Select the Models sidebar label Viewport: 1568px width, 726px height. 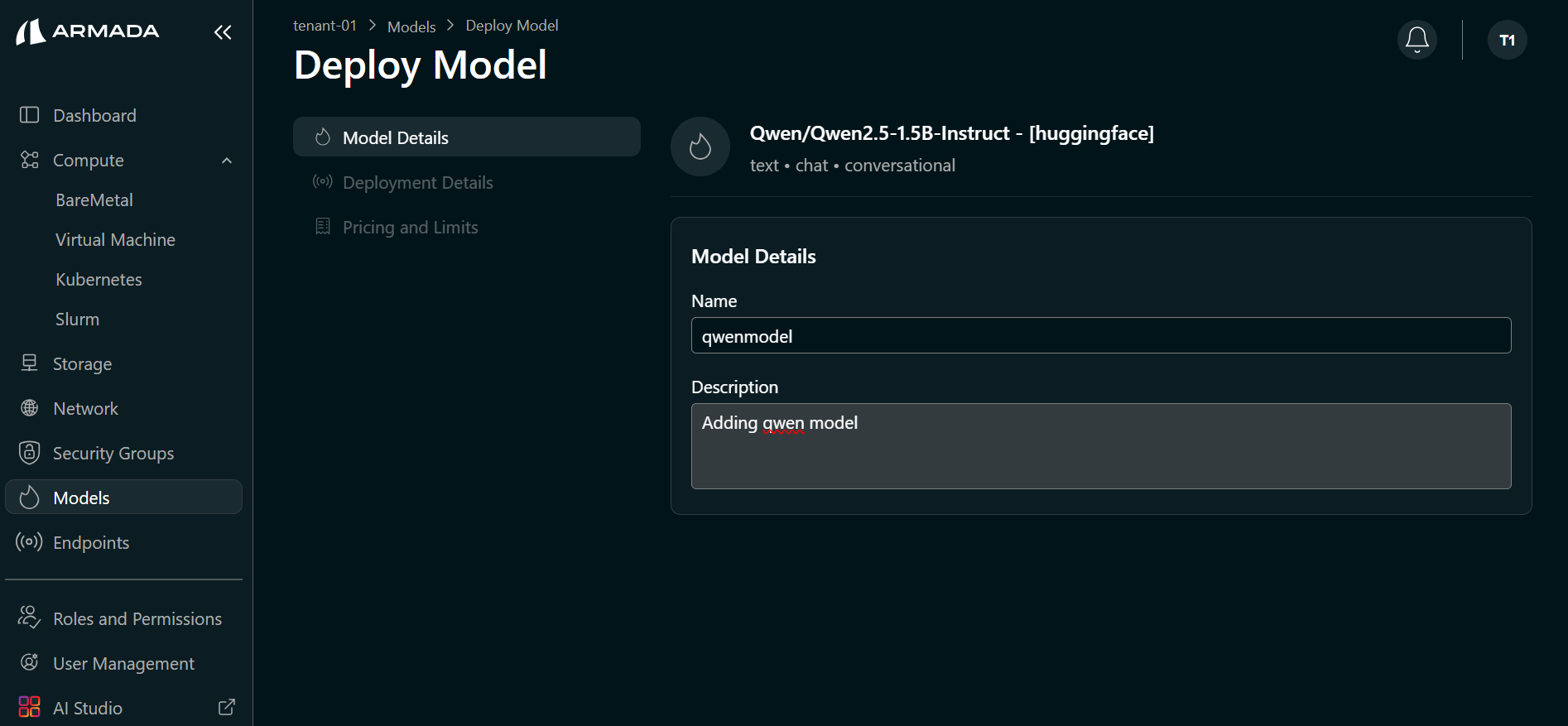(x=81, y=498)
